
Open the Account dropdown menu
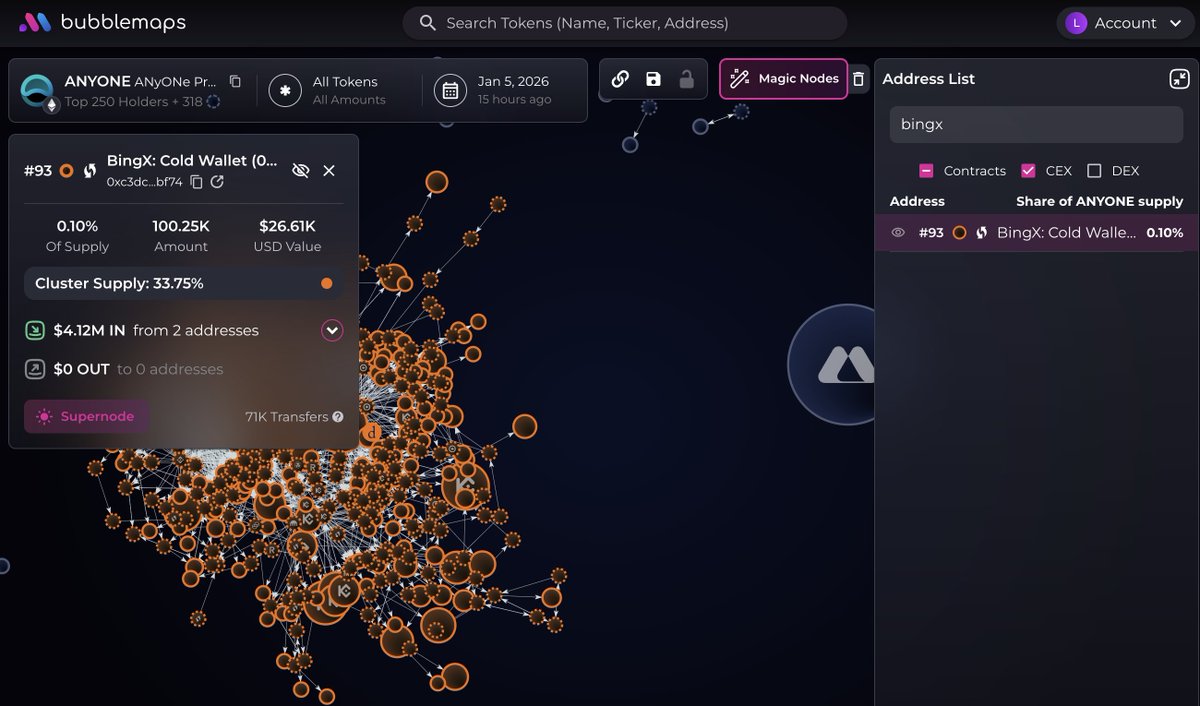point(1124,23)
